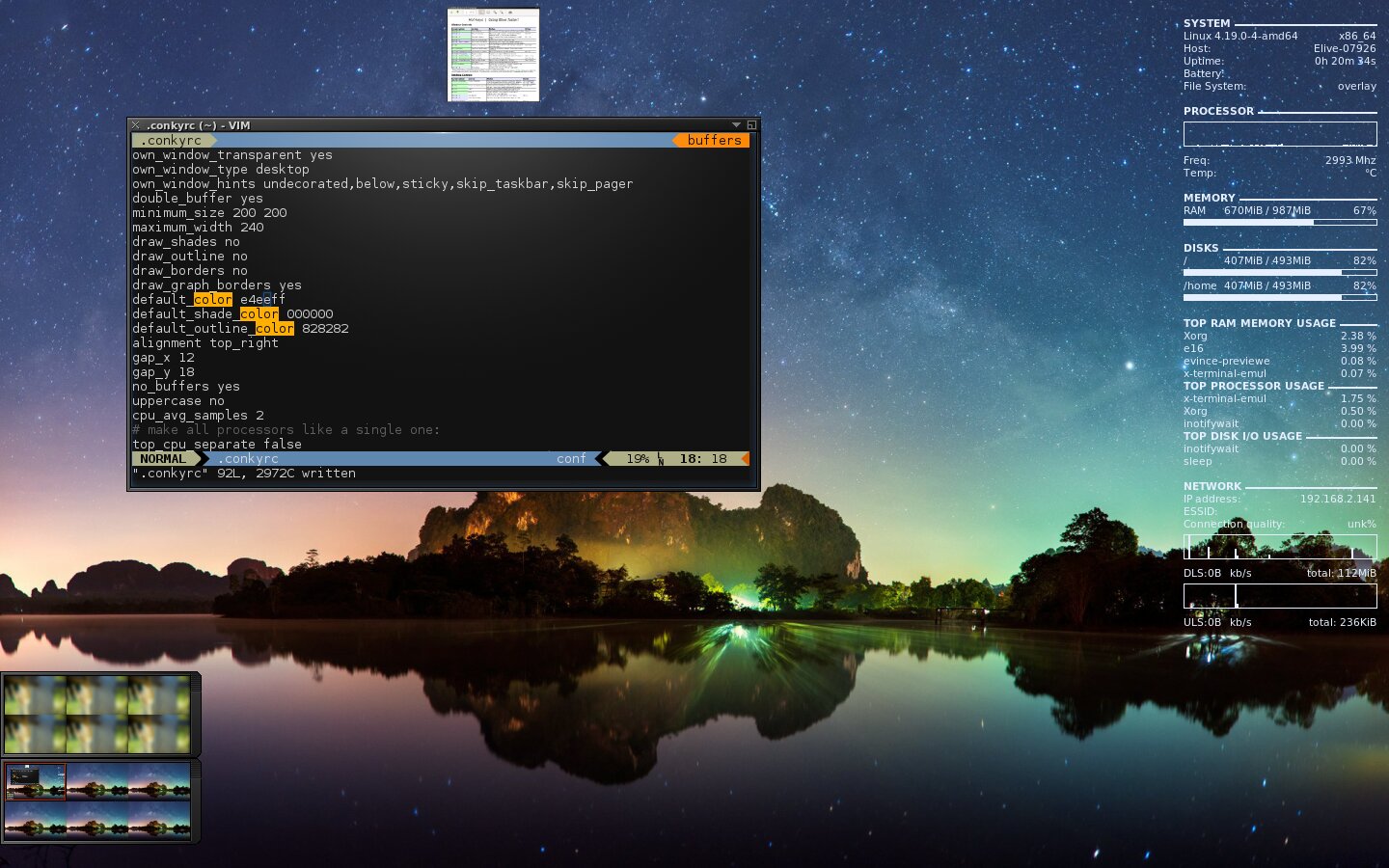The width and height of the screenshot is (1389, 868).
Task: Place cursor on 'own_window_type desktop' line
Action: [221, 170]
